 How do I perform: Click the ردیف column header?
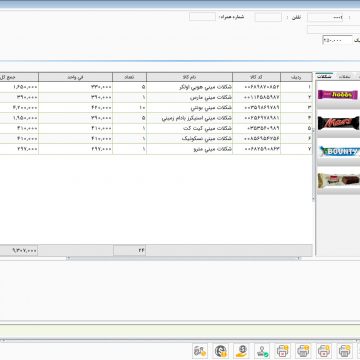click(x=296, y=77)
